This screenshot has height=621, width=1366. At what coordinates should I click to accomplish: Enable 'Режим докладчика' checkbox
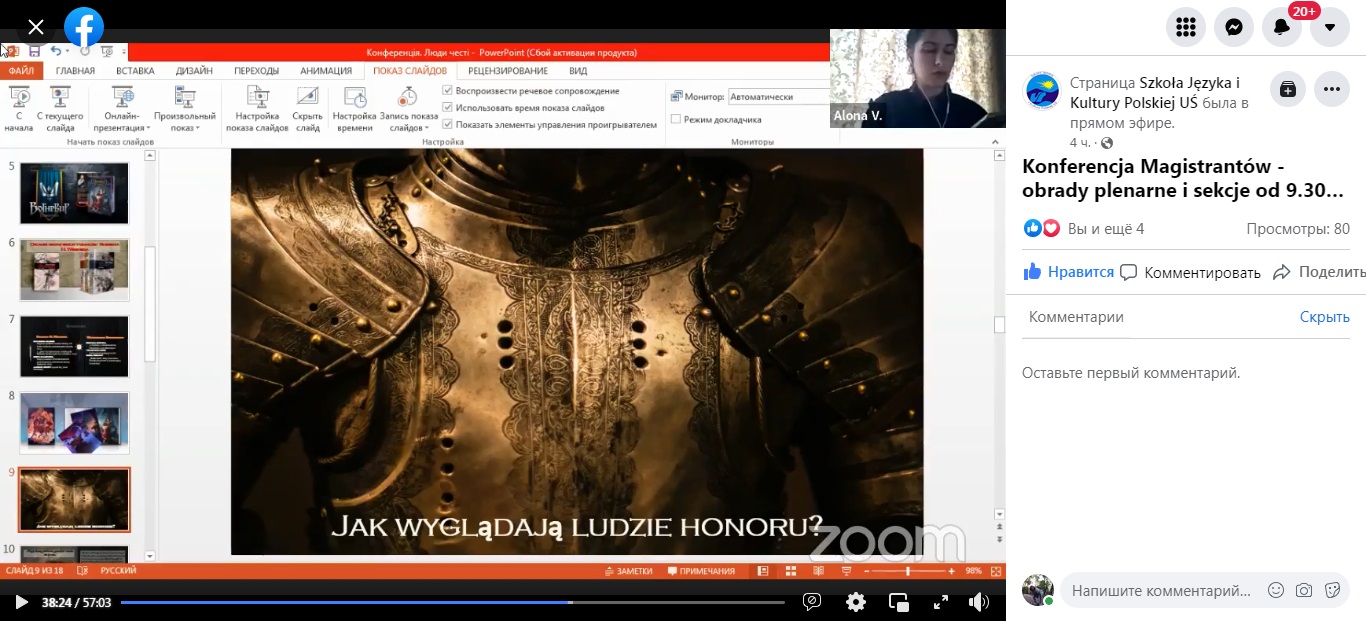tap(676, 119)
